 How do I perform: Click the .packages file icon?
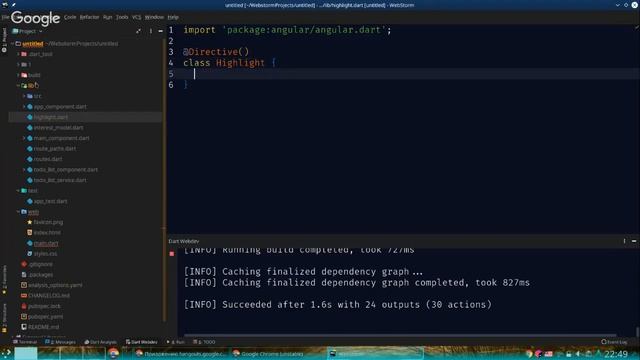tap(24, 275)
